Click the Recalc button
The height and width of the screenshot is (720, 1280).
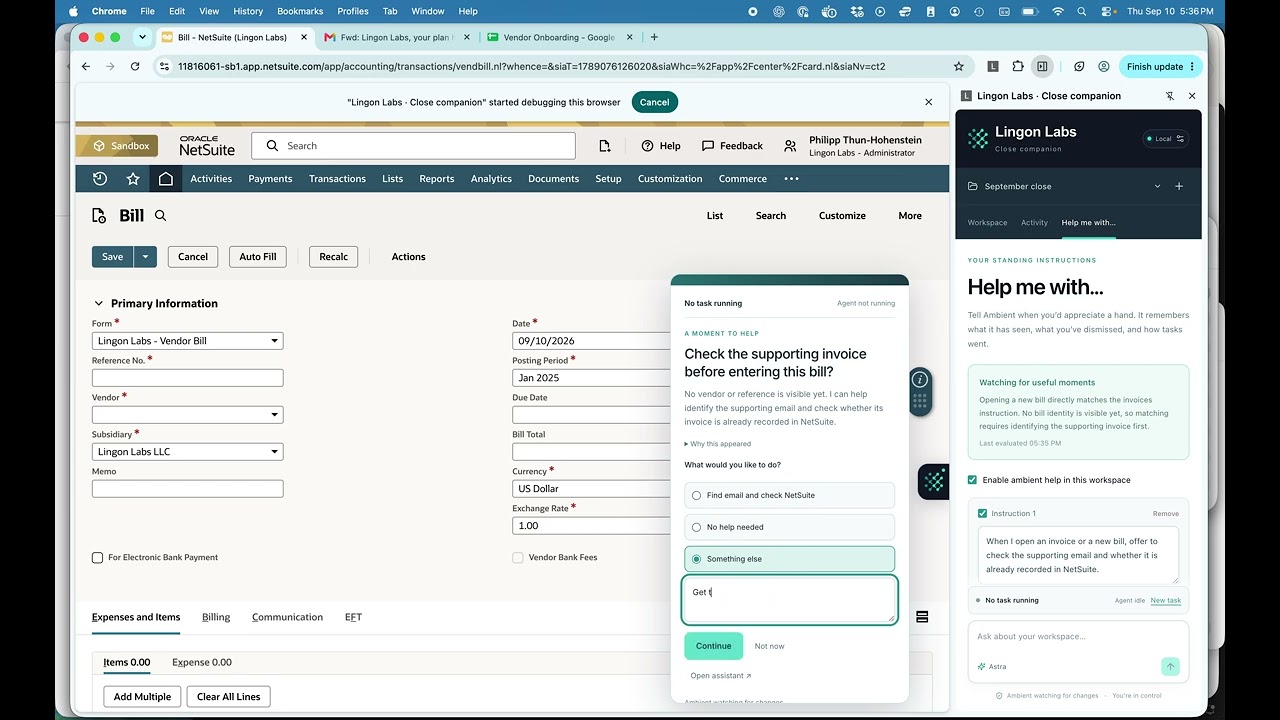(333, 257)
